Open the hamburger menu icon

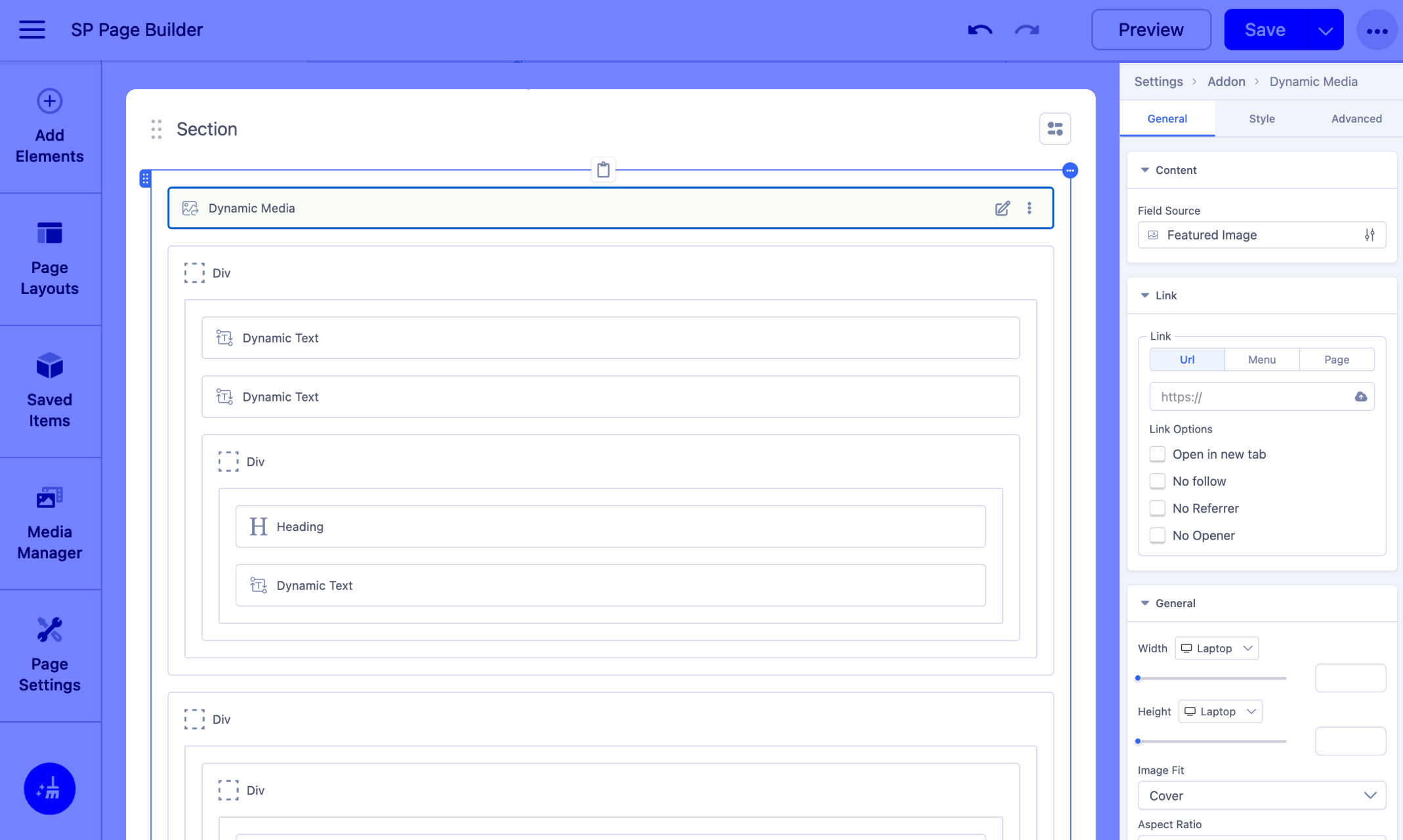[31, 30]
